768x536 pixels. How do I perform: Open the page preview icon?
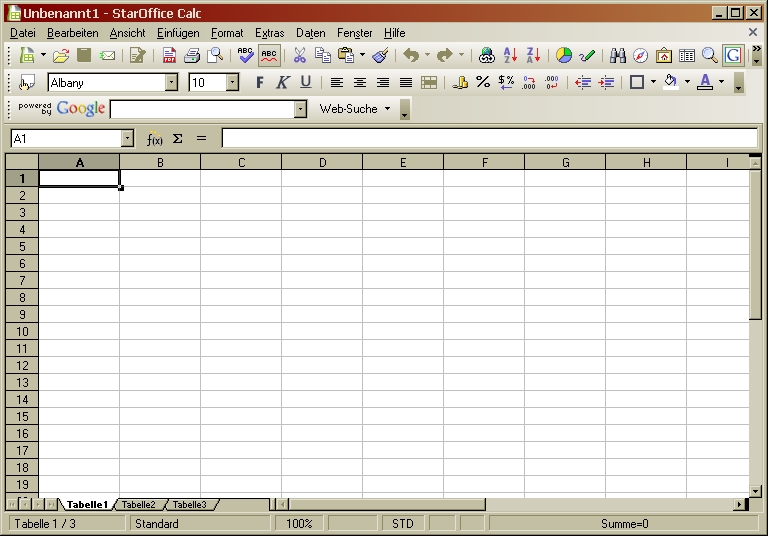click(x=215, y=55)
